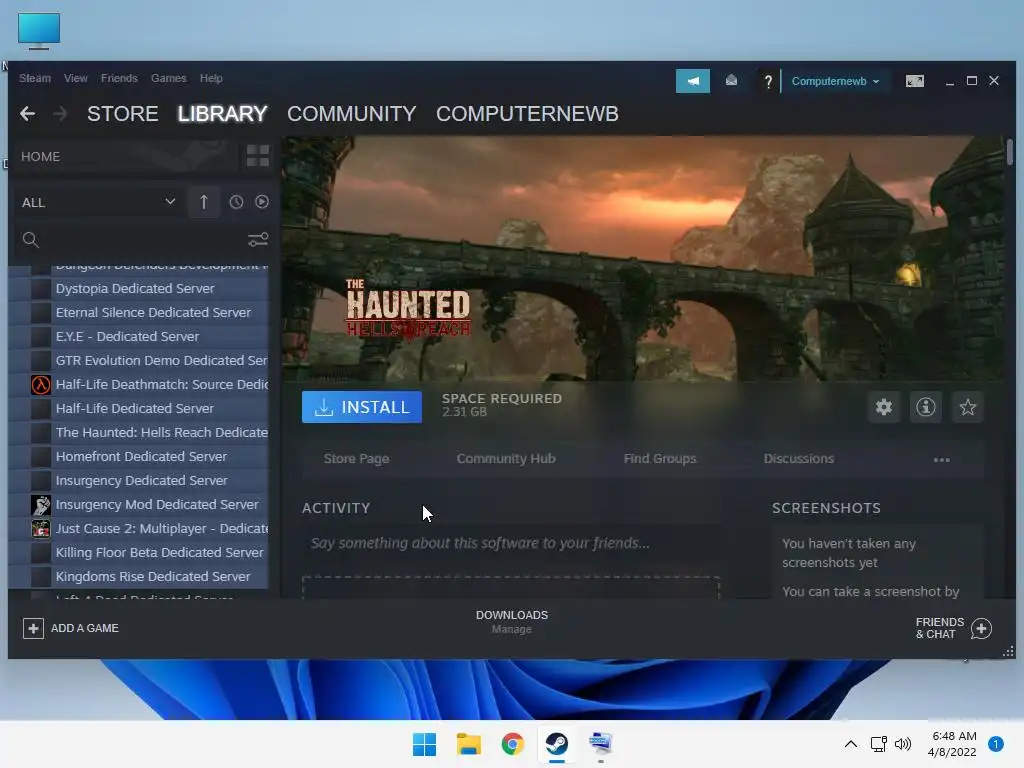Select E.Y.E - Dedicated Server
This screenshot has width=1024, height=768.
point(138,336)
